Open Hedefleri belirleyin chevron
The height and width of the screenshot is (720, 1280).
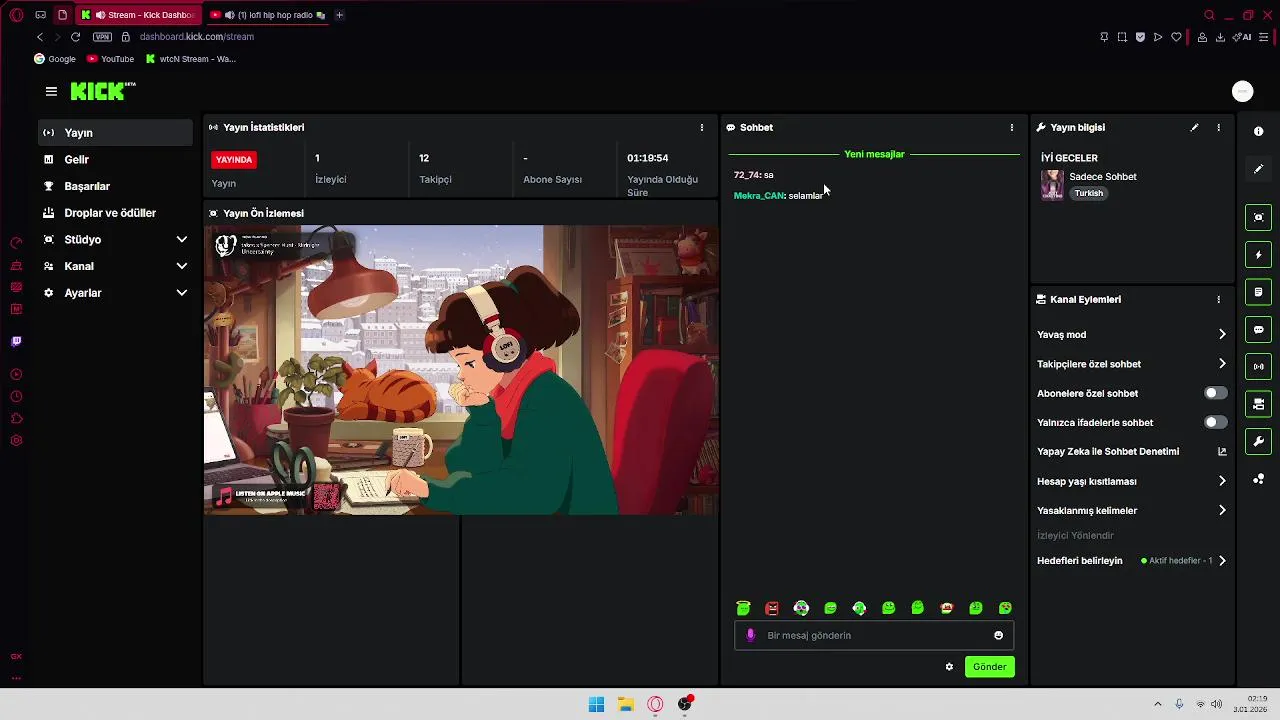point(1221,561)
